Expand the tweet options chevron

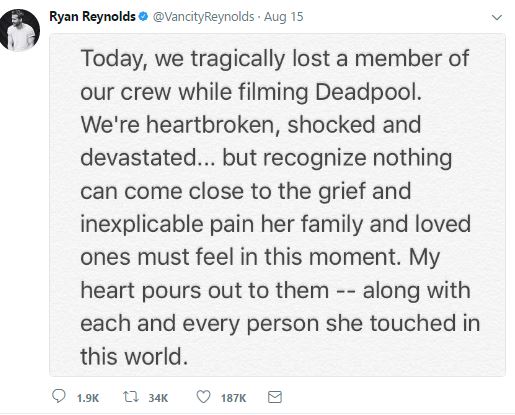tap(497, 17)
